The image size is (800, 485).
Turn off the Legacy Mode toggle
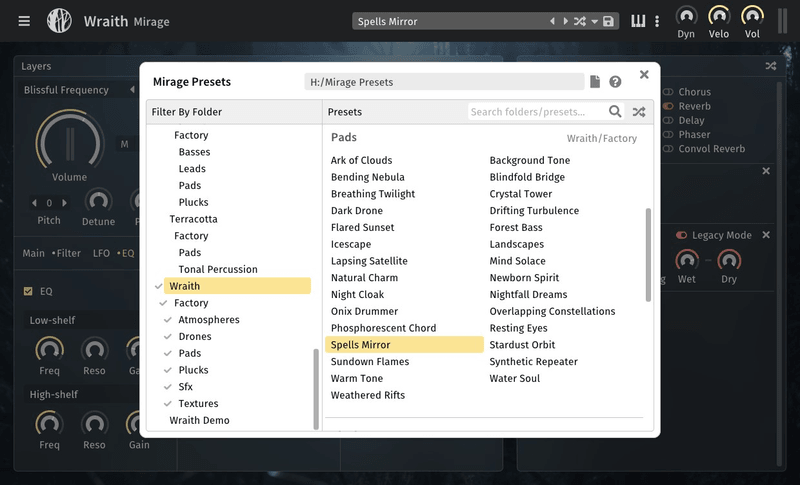(682, 235)
